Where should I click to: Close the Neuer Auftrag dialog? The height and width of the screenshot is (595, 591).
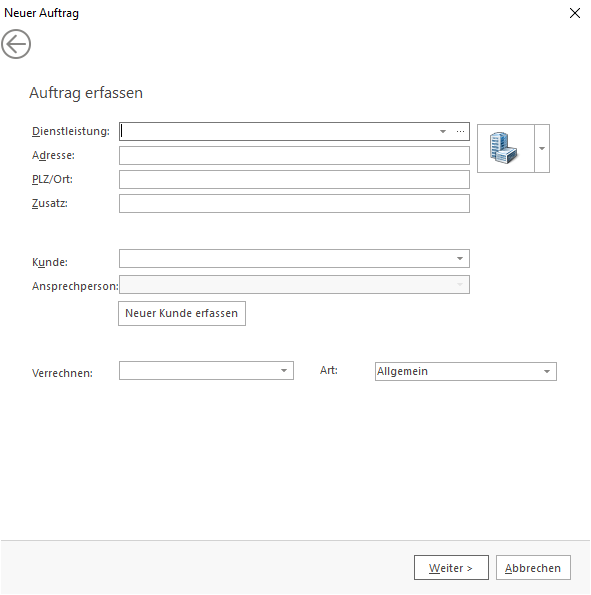coord(575,13)
